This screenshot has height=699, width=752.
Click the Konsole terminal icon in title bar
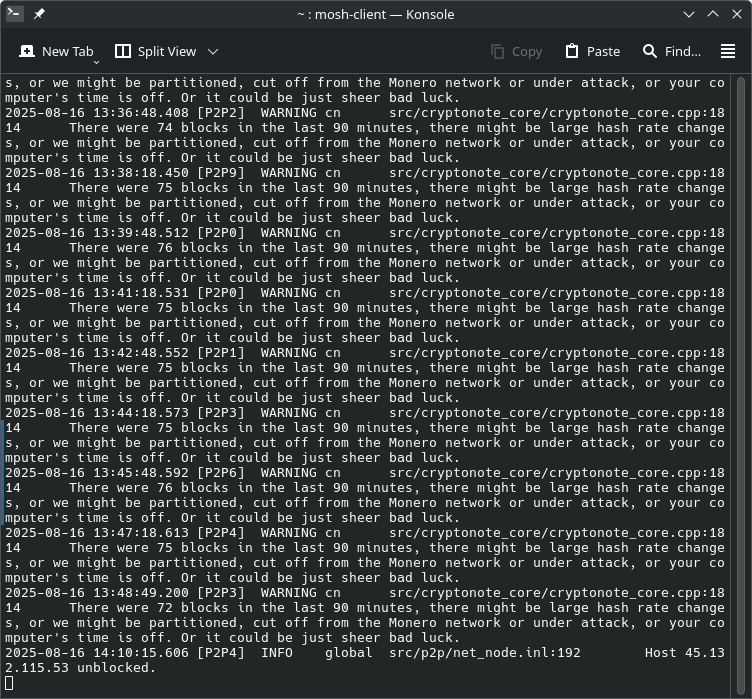point(15,14)
